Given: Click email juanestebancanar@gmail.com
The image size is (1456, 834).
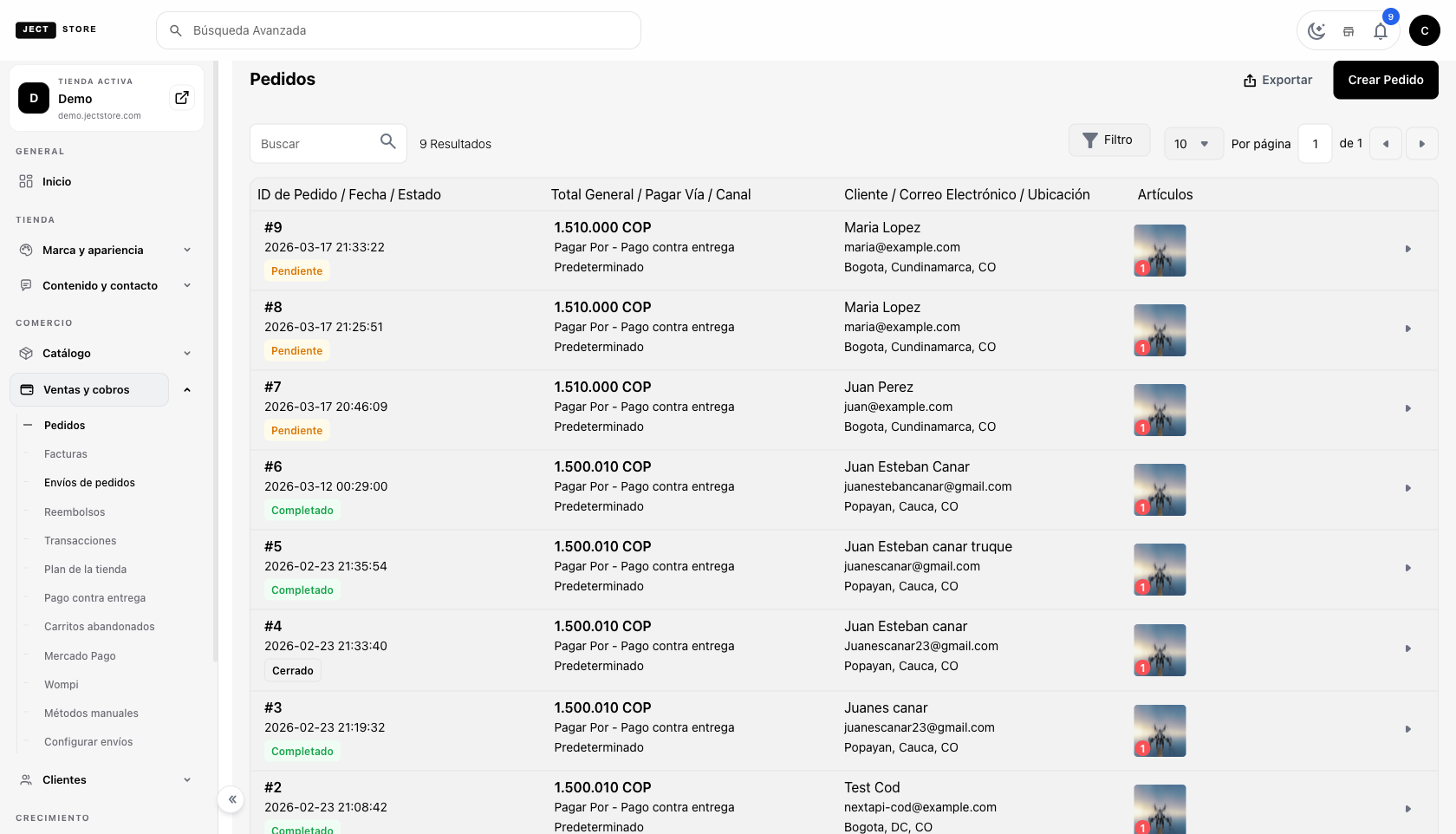Looking at the screenshot, I should pos(927,486).
